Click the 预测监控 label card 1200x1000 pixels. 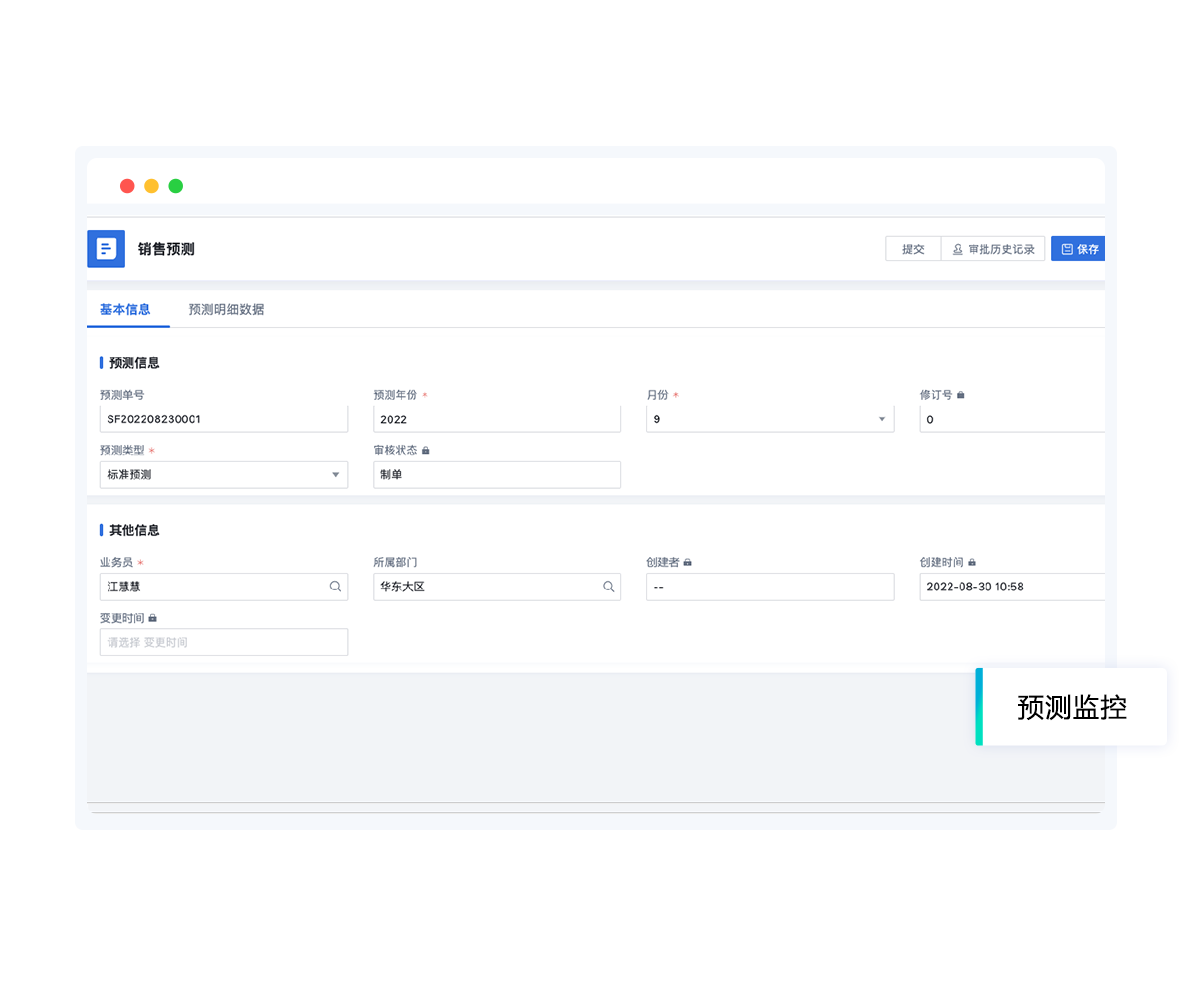(1071, 707)
